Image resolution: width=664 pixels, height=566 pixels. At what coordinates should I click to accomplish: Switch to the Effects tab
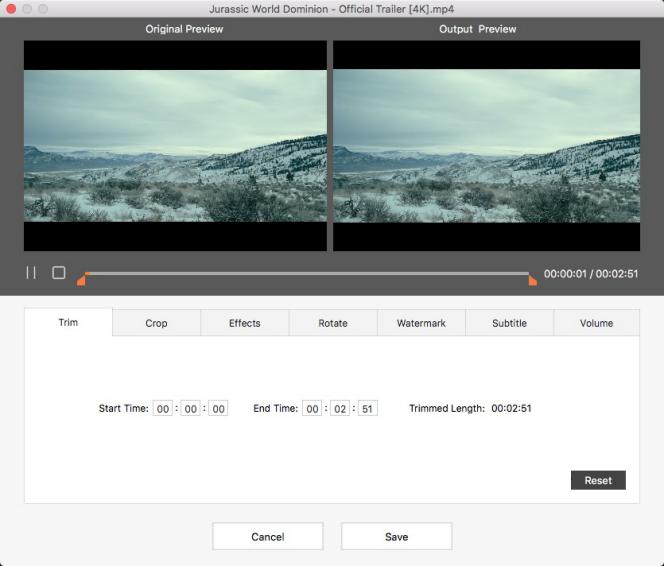pyautogui.click(x=244, y=323)
